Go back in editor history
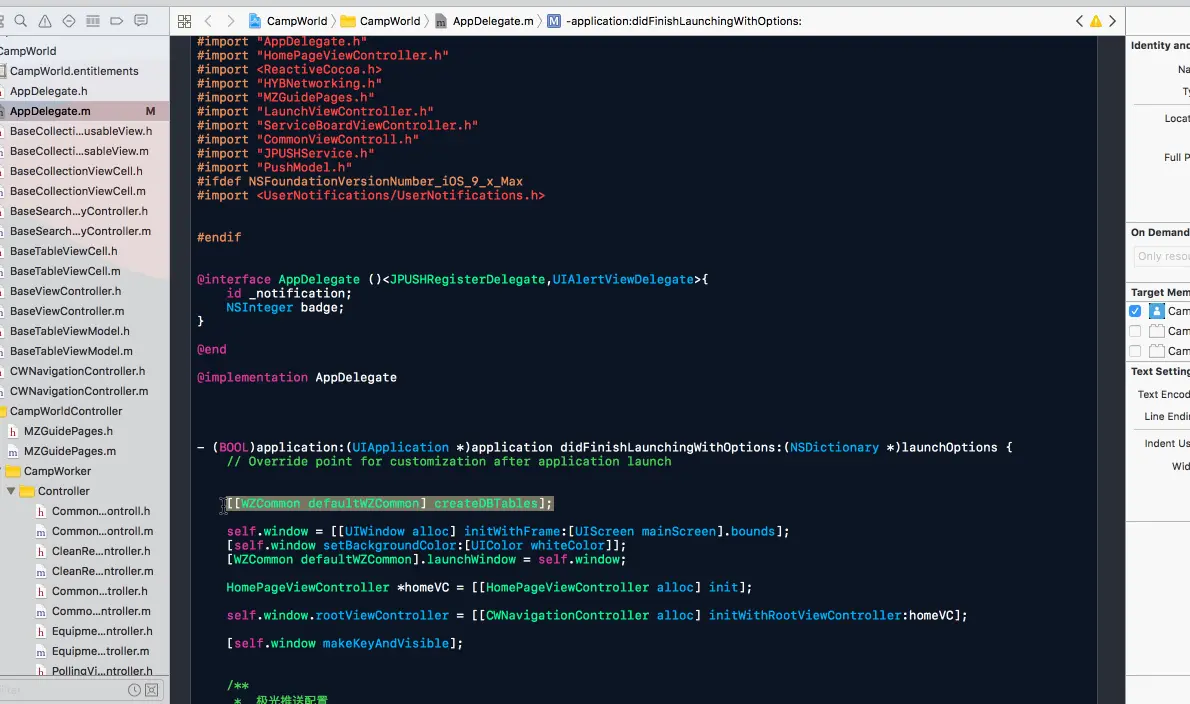This screenshot has height=704, width=1190. 208,21
